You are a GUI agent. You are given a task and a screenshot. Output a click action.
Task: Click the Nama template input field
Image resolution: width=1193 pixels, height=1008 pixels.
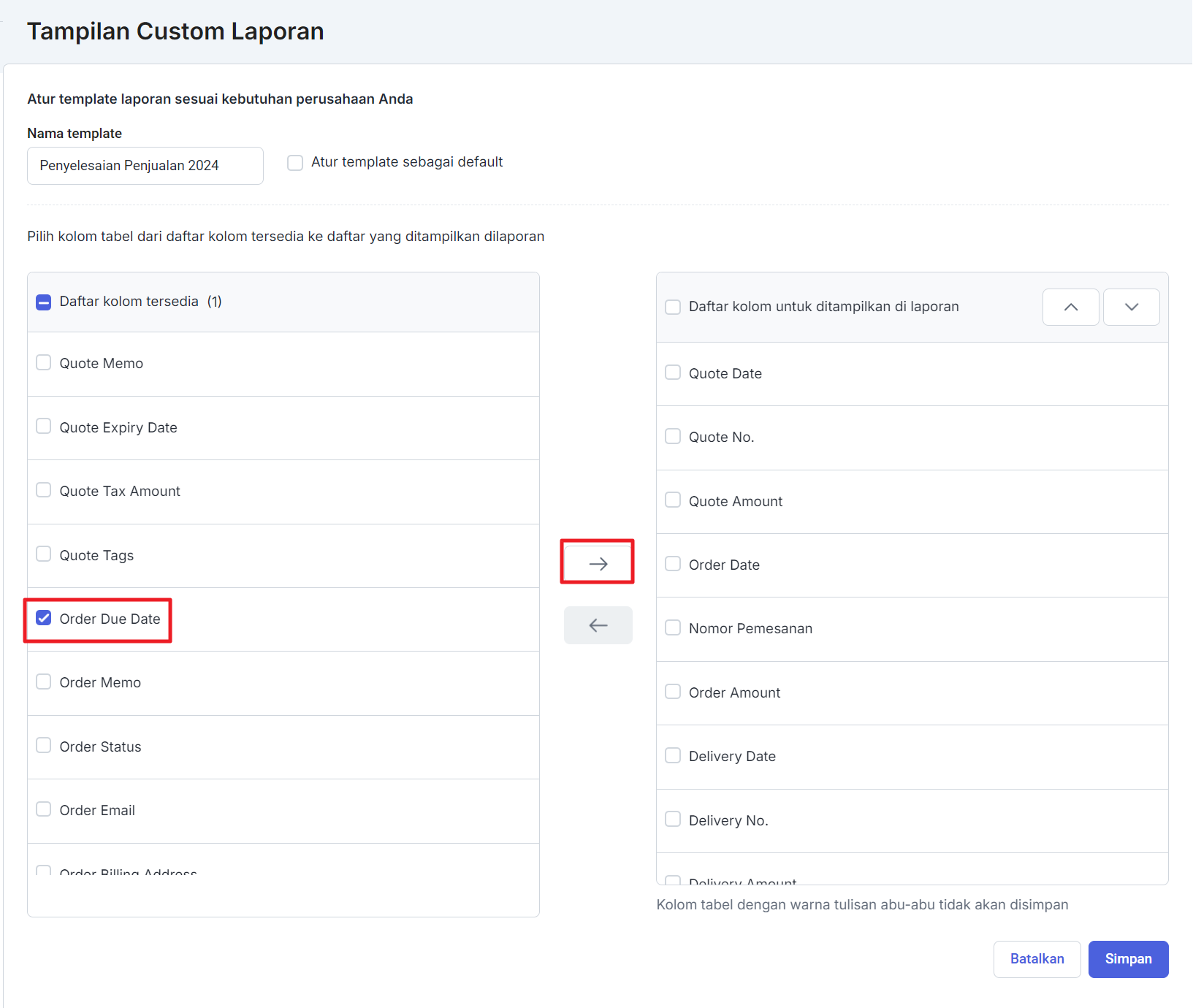point(145,166)
